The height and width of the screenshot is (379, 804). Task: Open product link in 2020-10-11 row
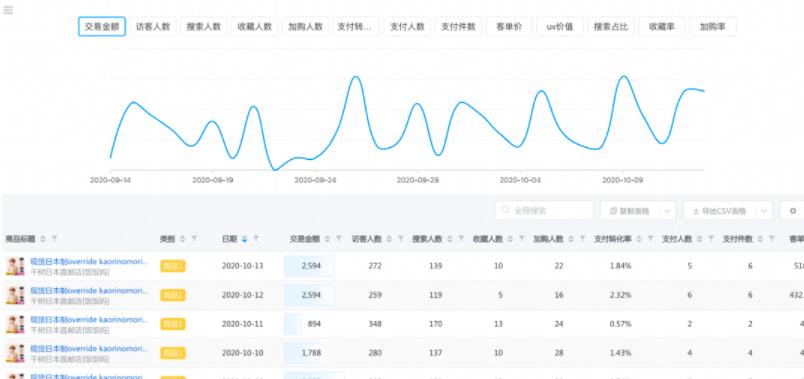pyautogui.click(x=89, y=320)
